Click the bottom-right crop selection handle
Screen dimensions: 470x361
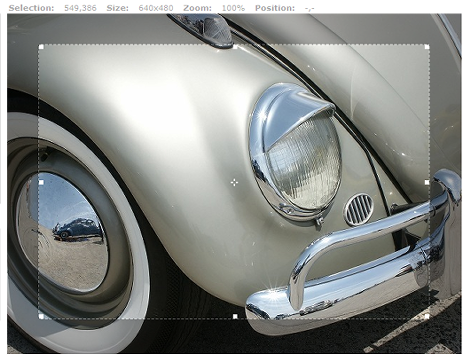427,316
